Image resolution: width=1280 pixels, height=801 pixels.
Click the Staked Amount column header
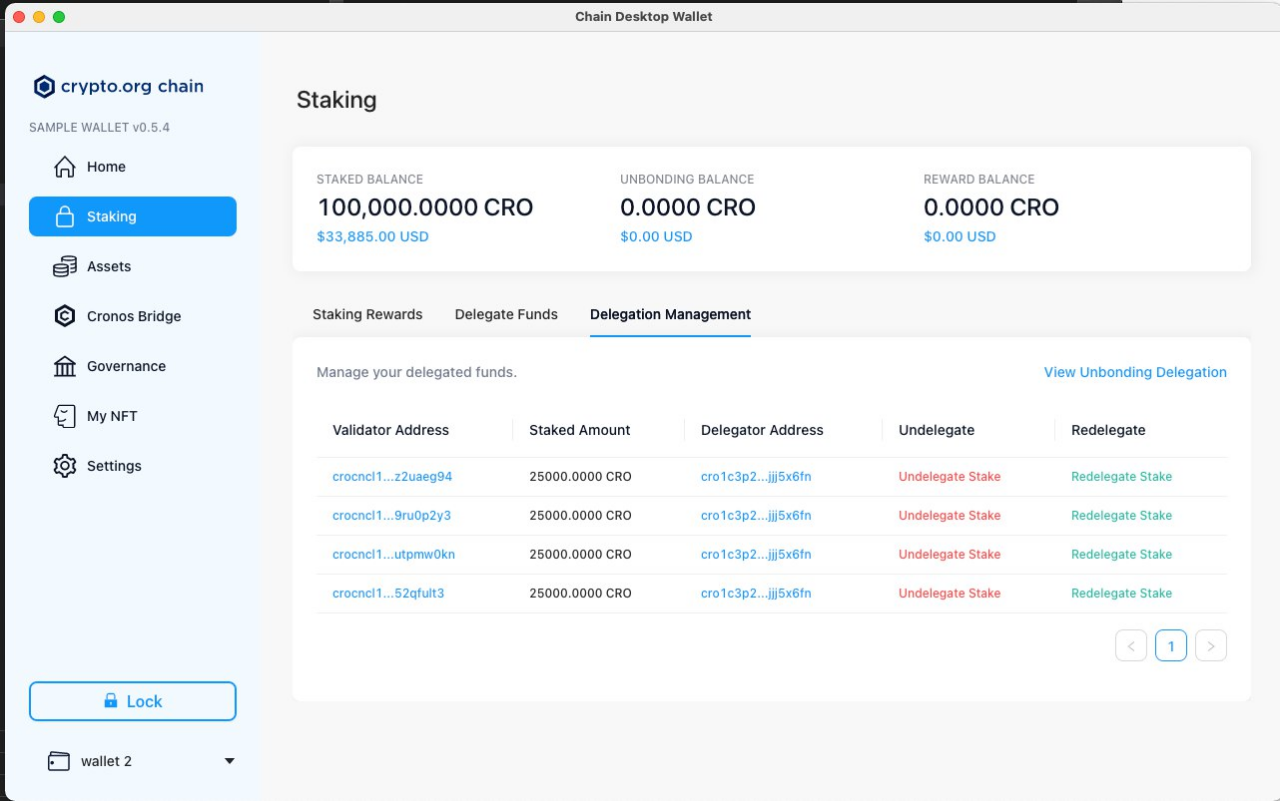(580, 430)
